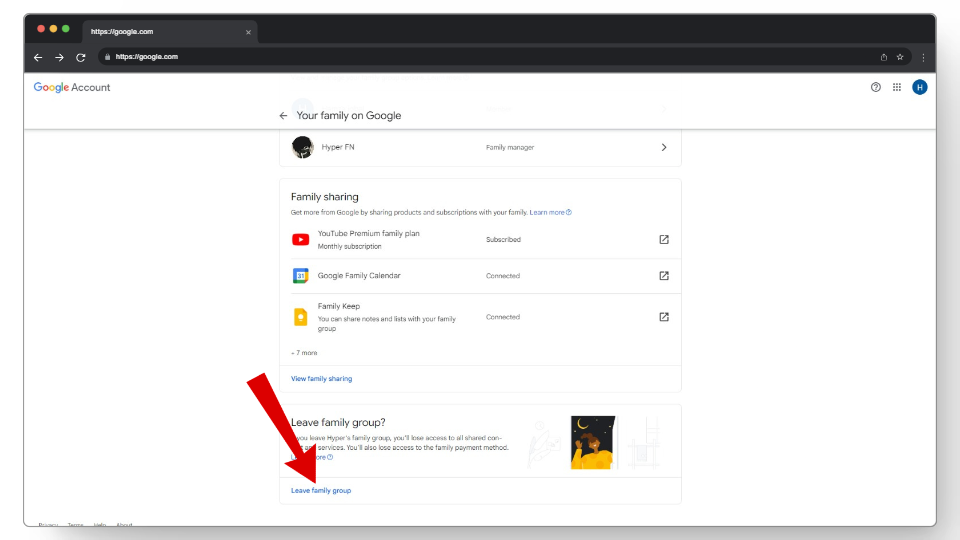960x540 pixels.
Task: Click the Leave family group link
Action: (321, 490)
